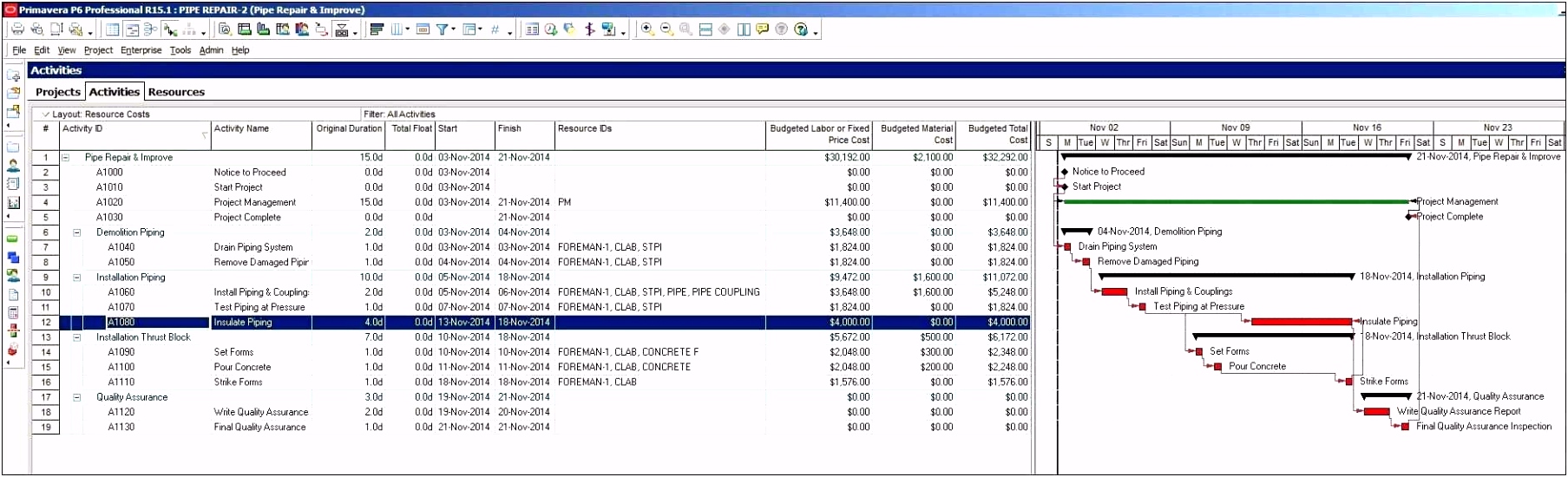Image resolution: width=1568 pixels, height=477 pixels.
Task: Click the Filter funnel icon
Action: 442,29
